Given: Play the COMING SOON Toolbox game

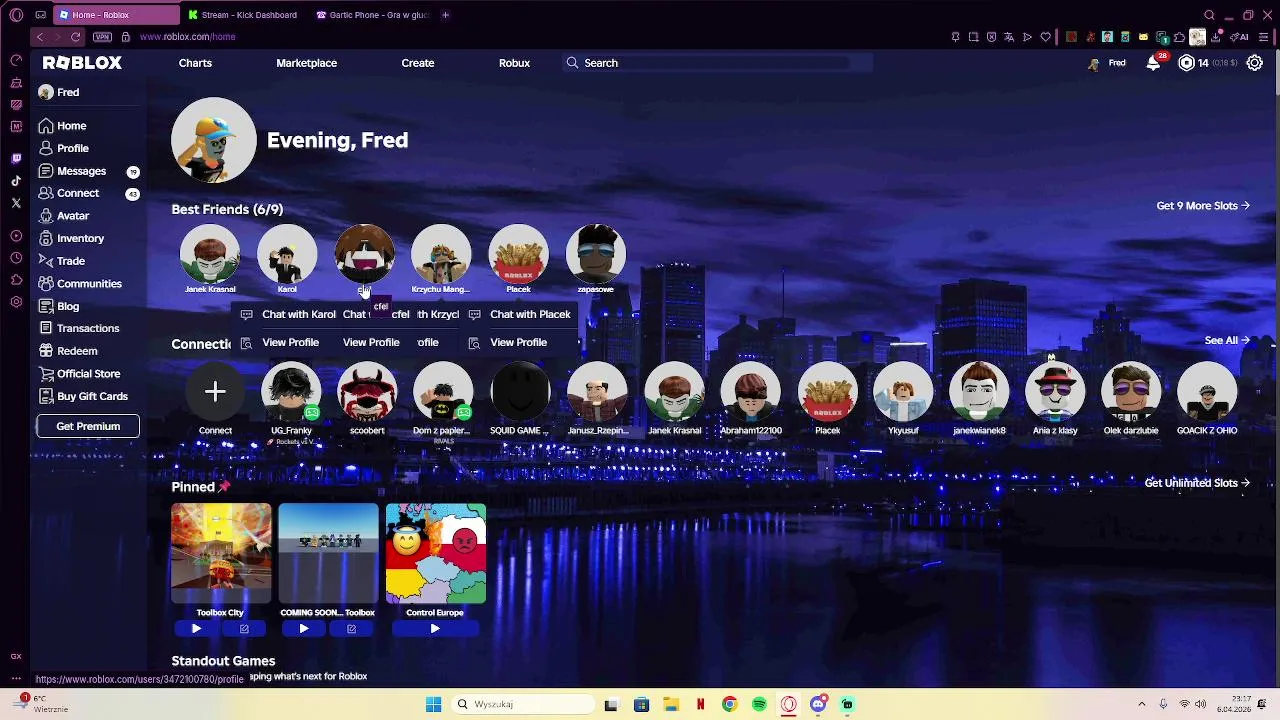Looking at the screenshot, I should tap(303, 629).
